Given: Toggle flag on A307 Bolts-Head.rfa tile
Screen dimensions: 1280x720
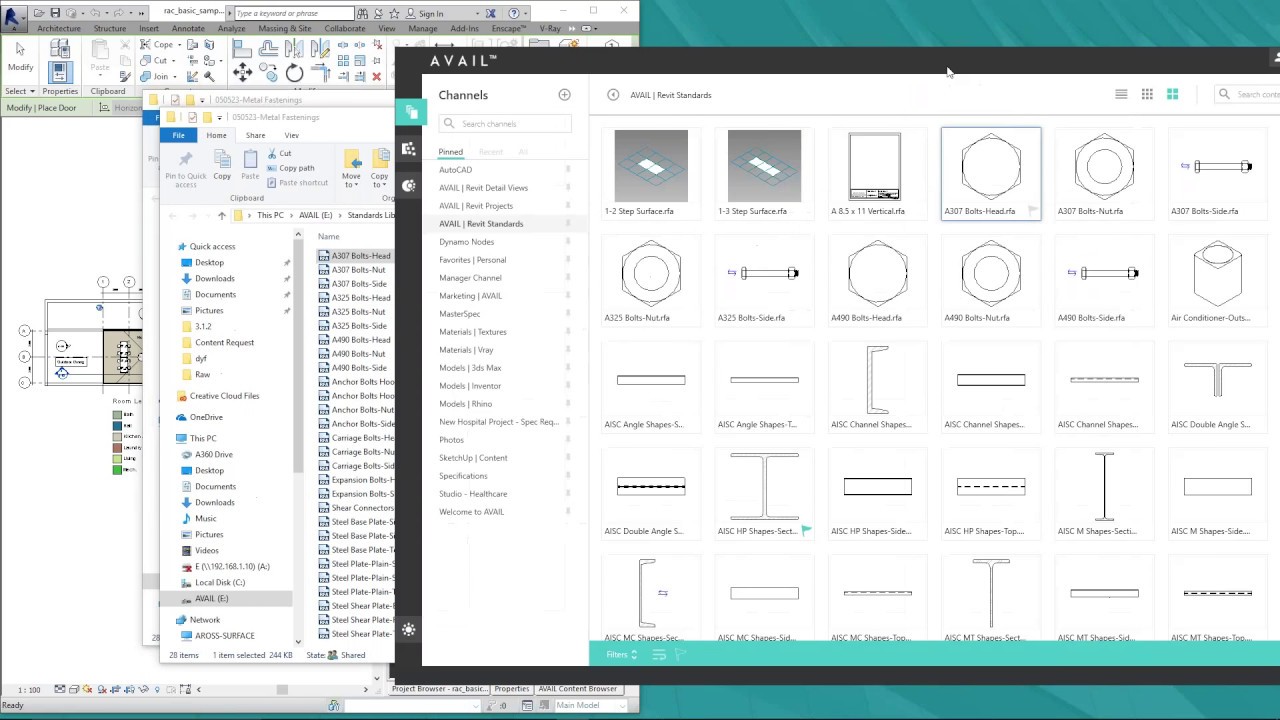Looking at the screenshot, I should point(1032,211).
